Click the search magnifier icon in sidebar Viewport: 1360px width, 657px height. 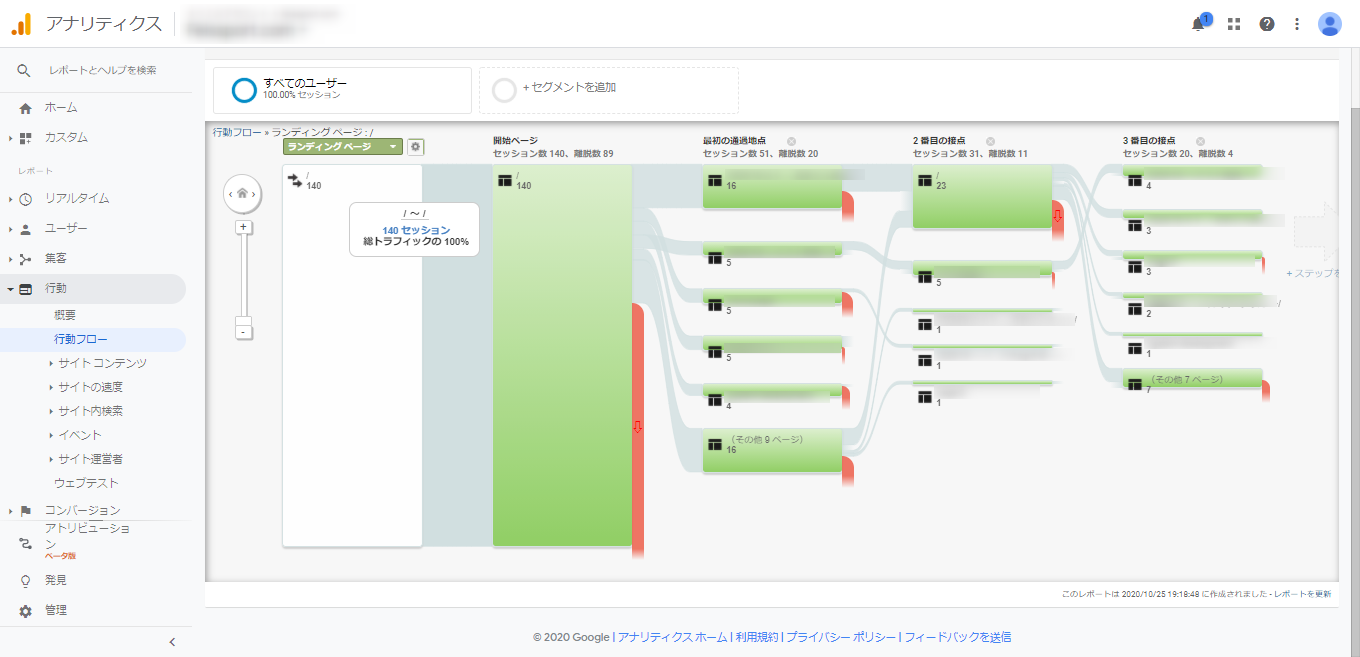[25, 70]
